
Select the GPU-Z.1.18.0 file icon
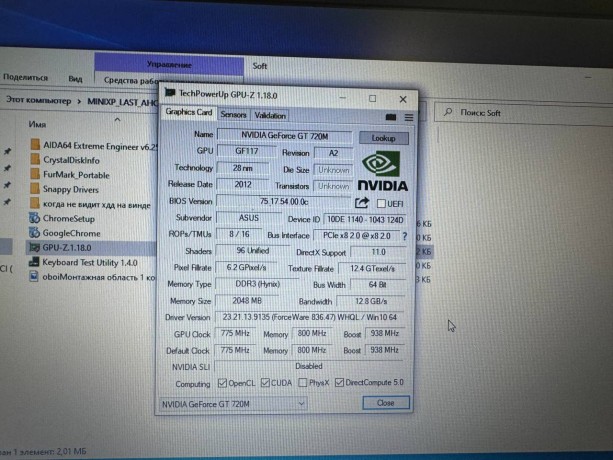coord(35,247)
